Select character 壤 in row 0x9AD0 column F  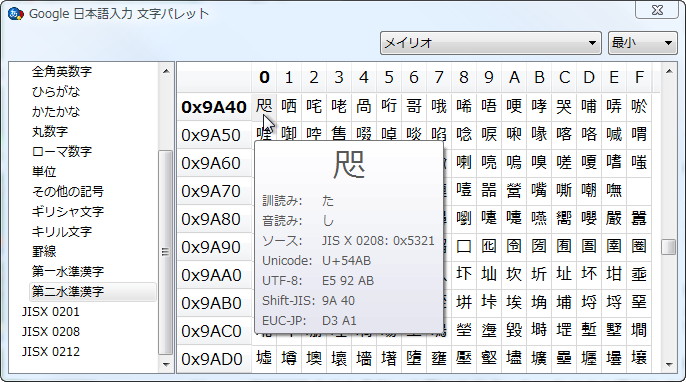639,358
